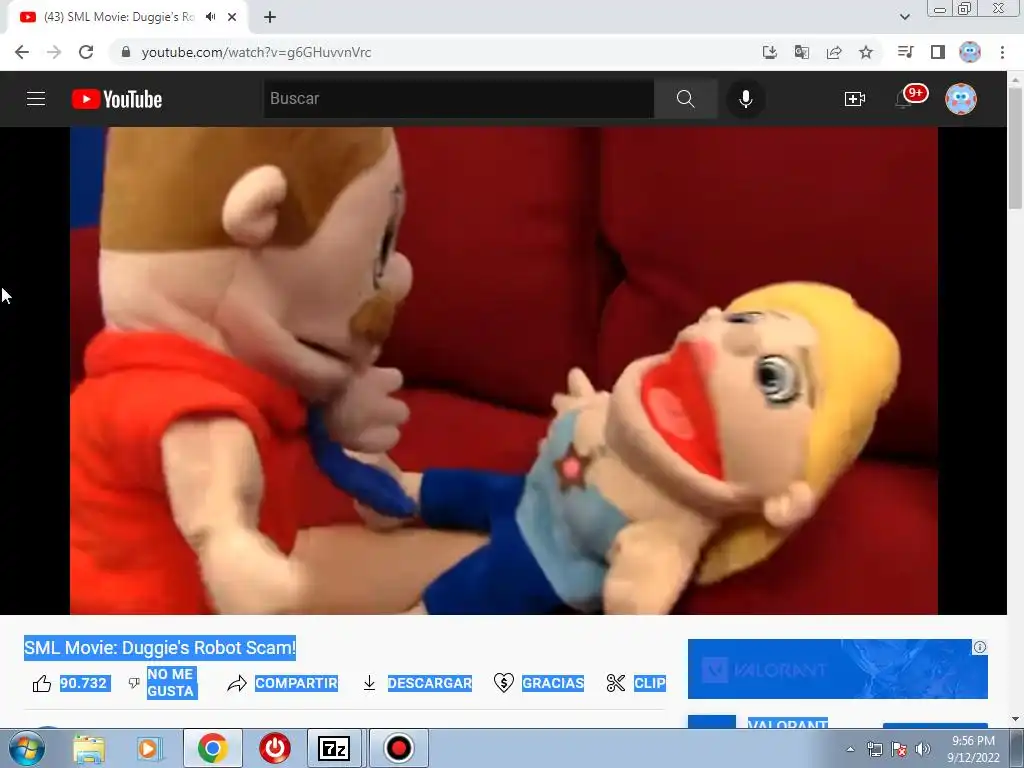Click the youtube.com address bar URL
Image resolution: width=1024 pixels, height=768 pixels.
(256, 52)
